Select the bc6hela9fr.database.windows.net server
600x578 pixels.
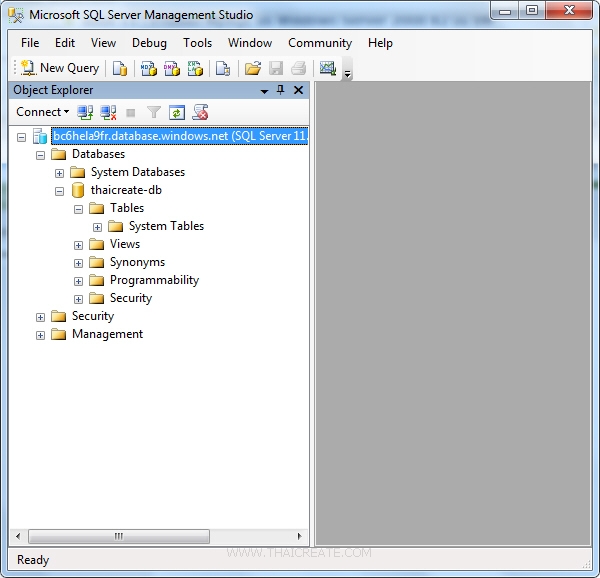180,136
